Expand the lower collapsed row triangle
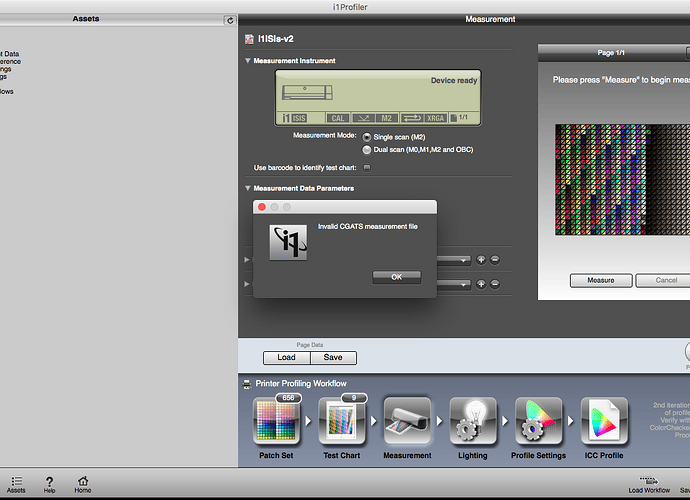Image resolution: width=690 pixels, height=500 pixels. (247, 284)
